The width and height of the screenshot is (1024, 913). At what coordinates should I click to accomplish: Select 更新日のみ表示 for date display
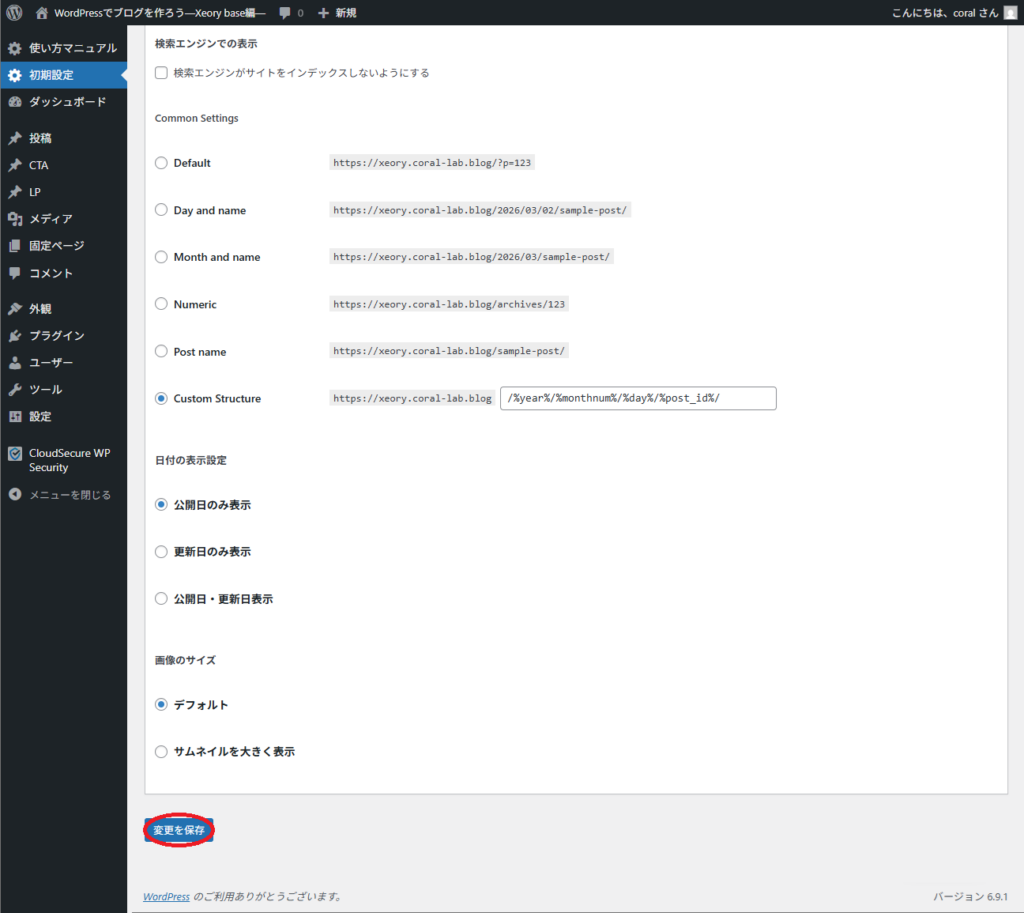(x=161, y=551)
